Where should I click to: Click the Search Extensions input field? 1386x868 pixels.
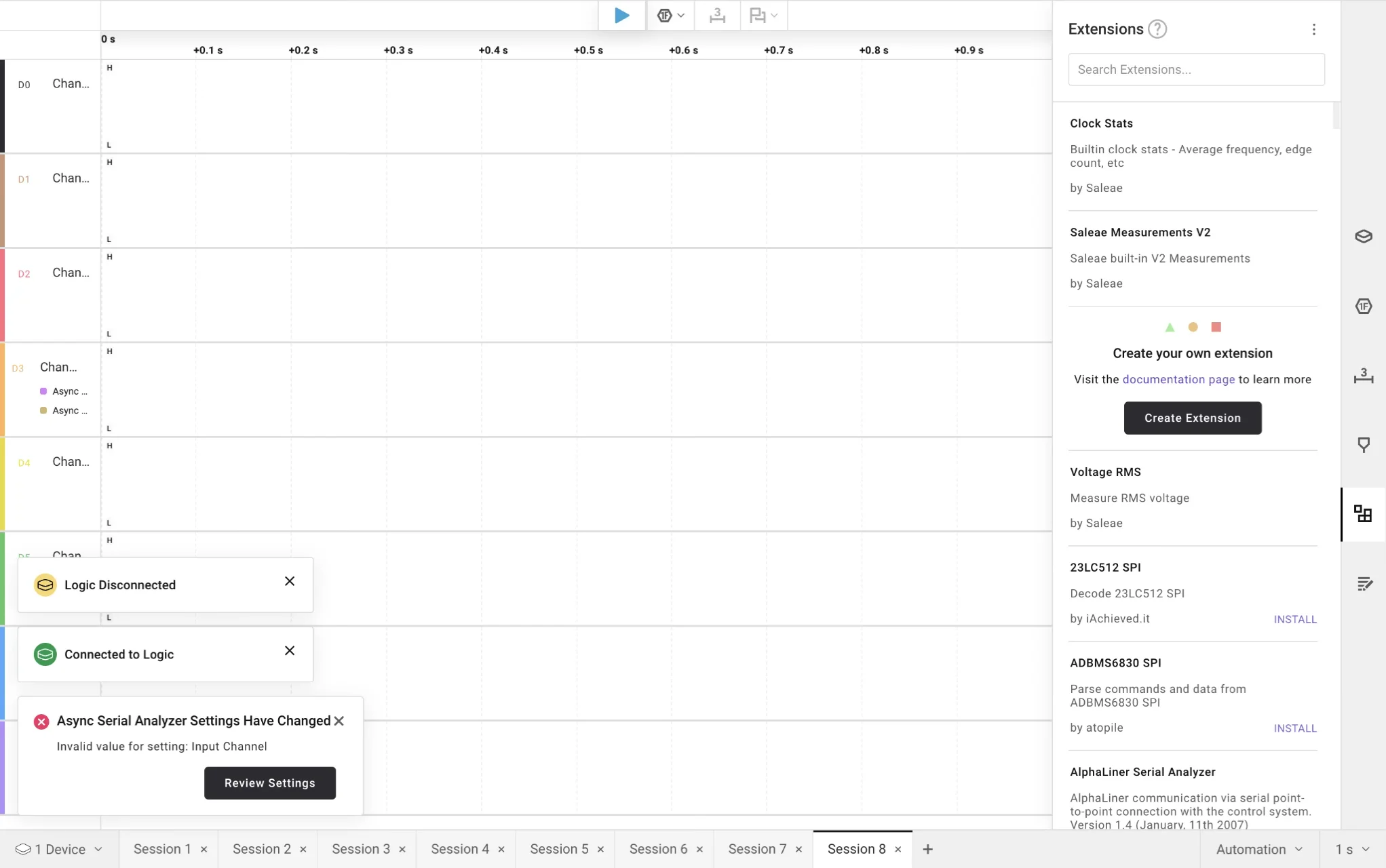click(x=1196, y=69)
